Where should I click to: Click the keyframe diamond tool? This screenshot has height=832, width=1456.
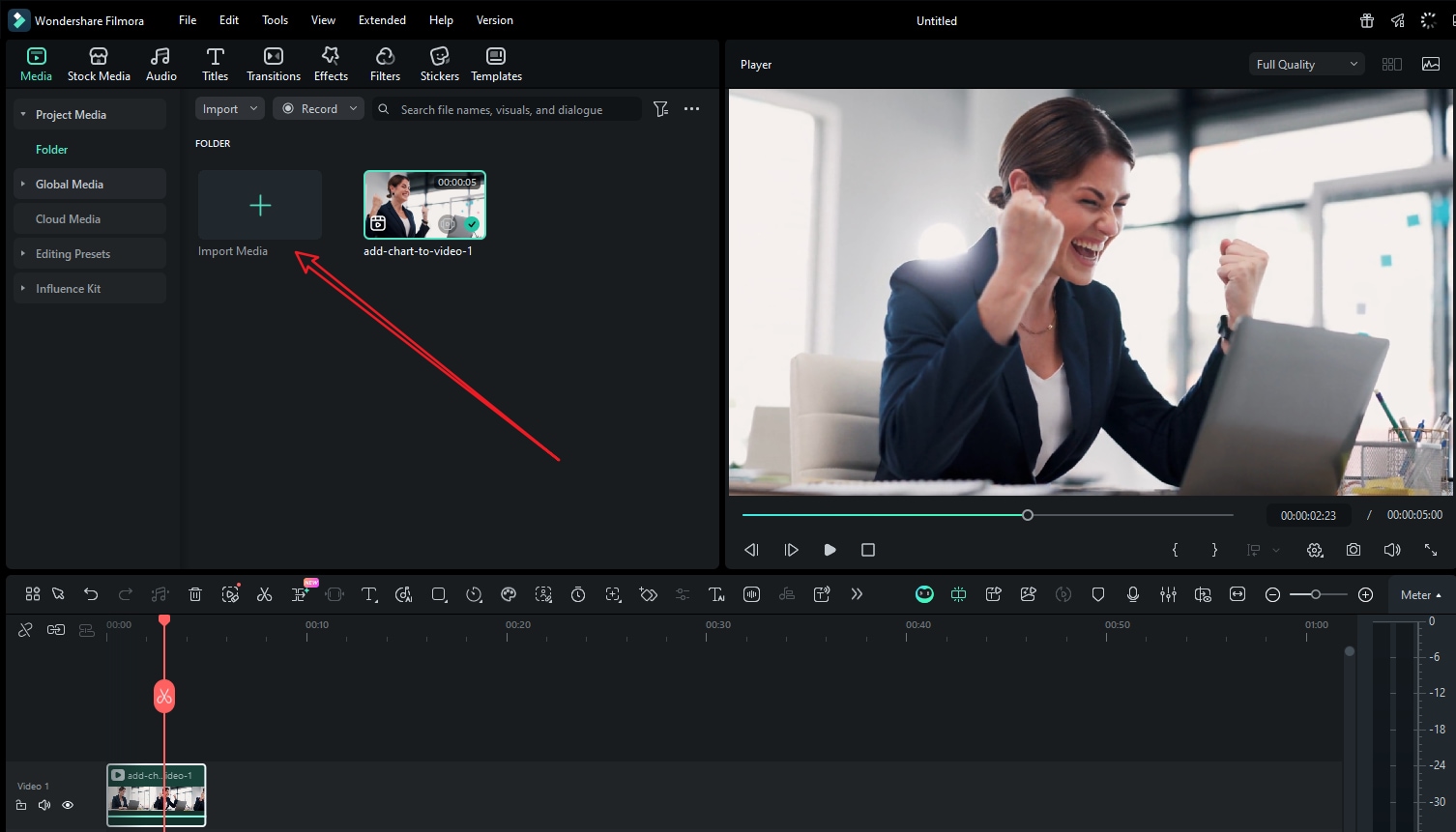click(x=648, y=594)
